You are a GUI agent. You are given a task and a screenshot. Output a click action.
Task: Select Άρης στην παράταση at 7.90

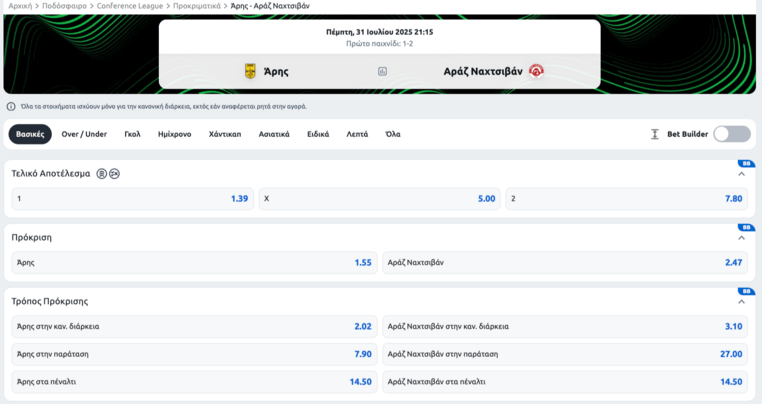point(194,354)
